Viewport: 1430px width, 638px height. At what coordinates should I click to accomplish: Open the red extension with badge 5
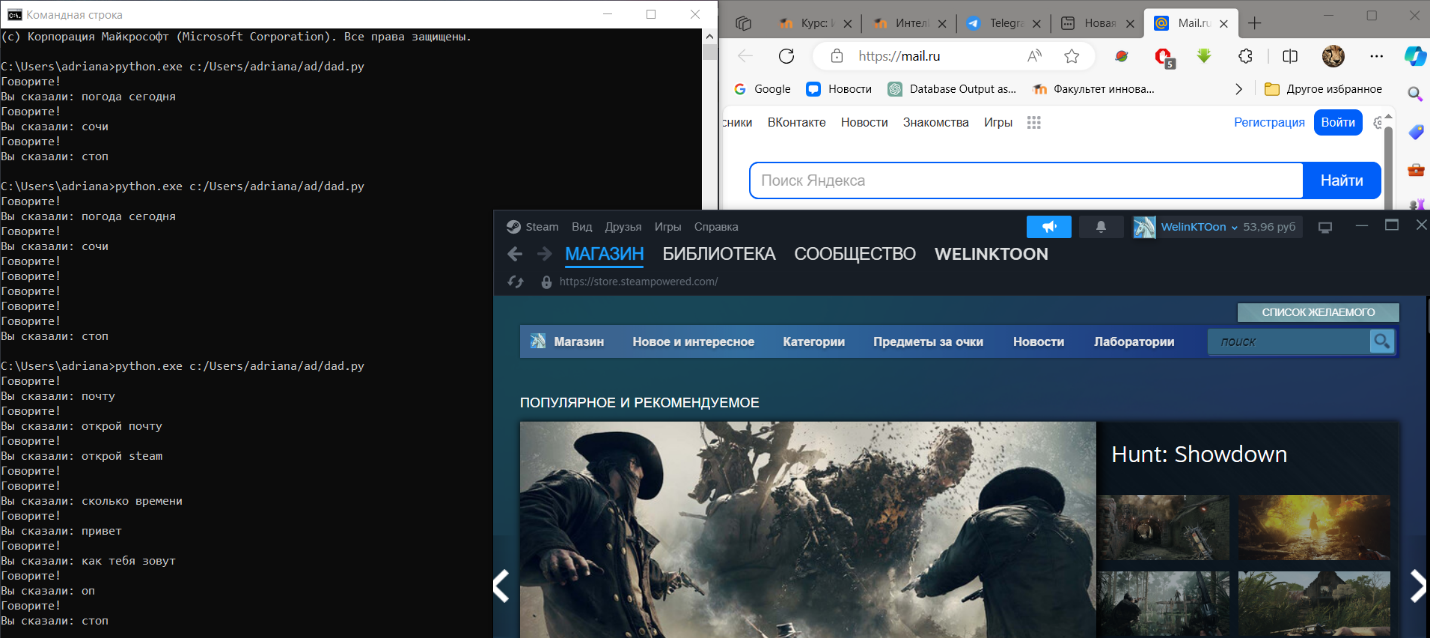click(1163, 57)
